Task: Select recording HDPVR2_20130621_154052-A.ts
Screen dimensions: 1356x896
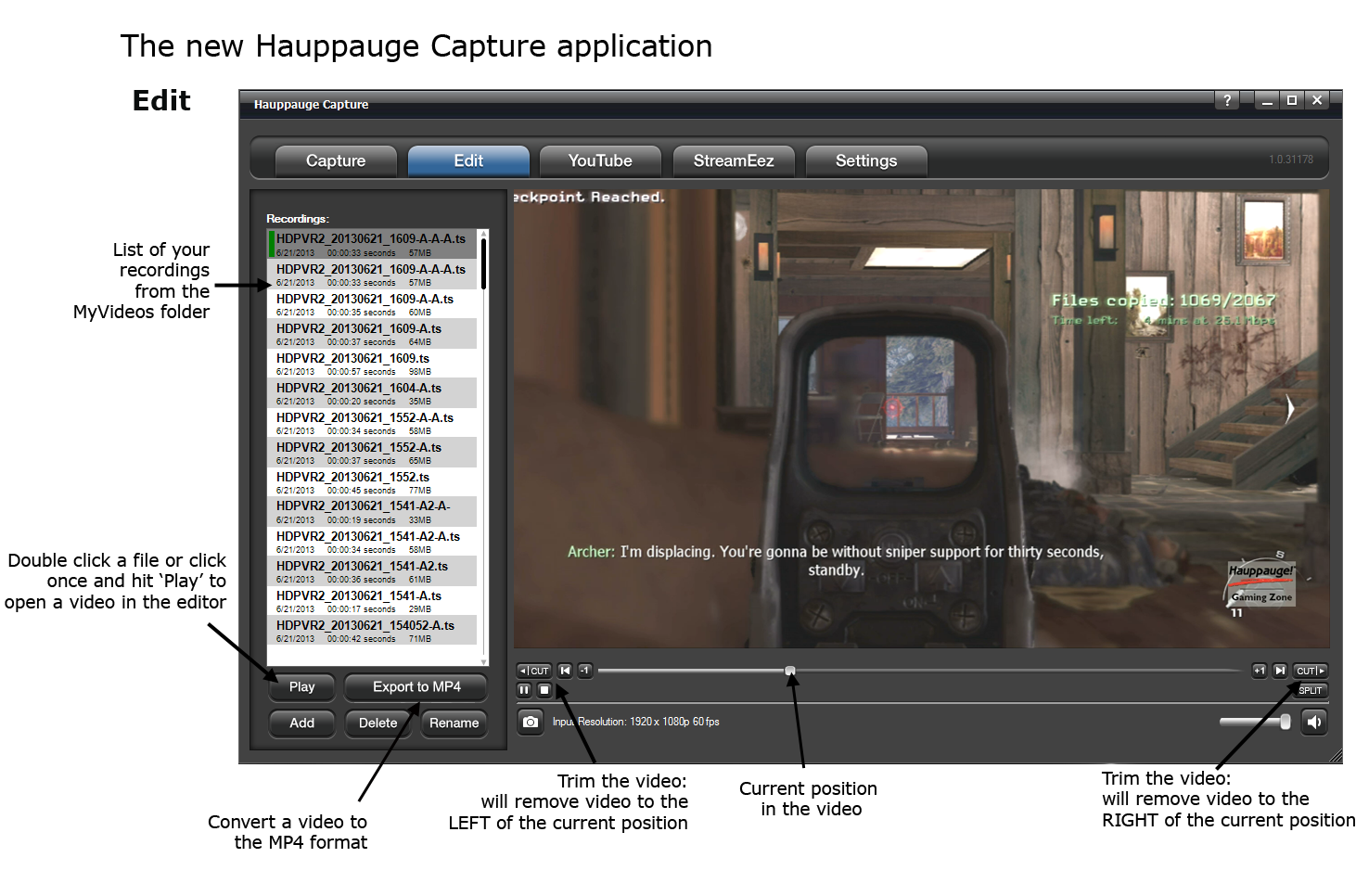Action: pyautogui.click(x=372, y=630)
